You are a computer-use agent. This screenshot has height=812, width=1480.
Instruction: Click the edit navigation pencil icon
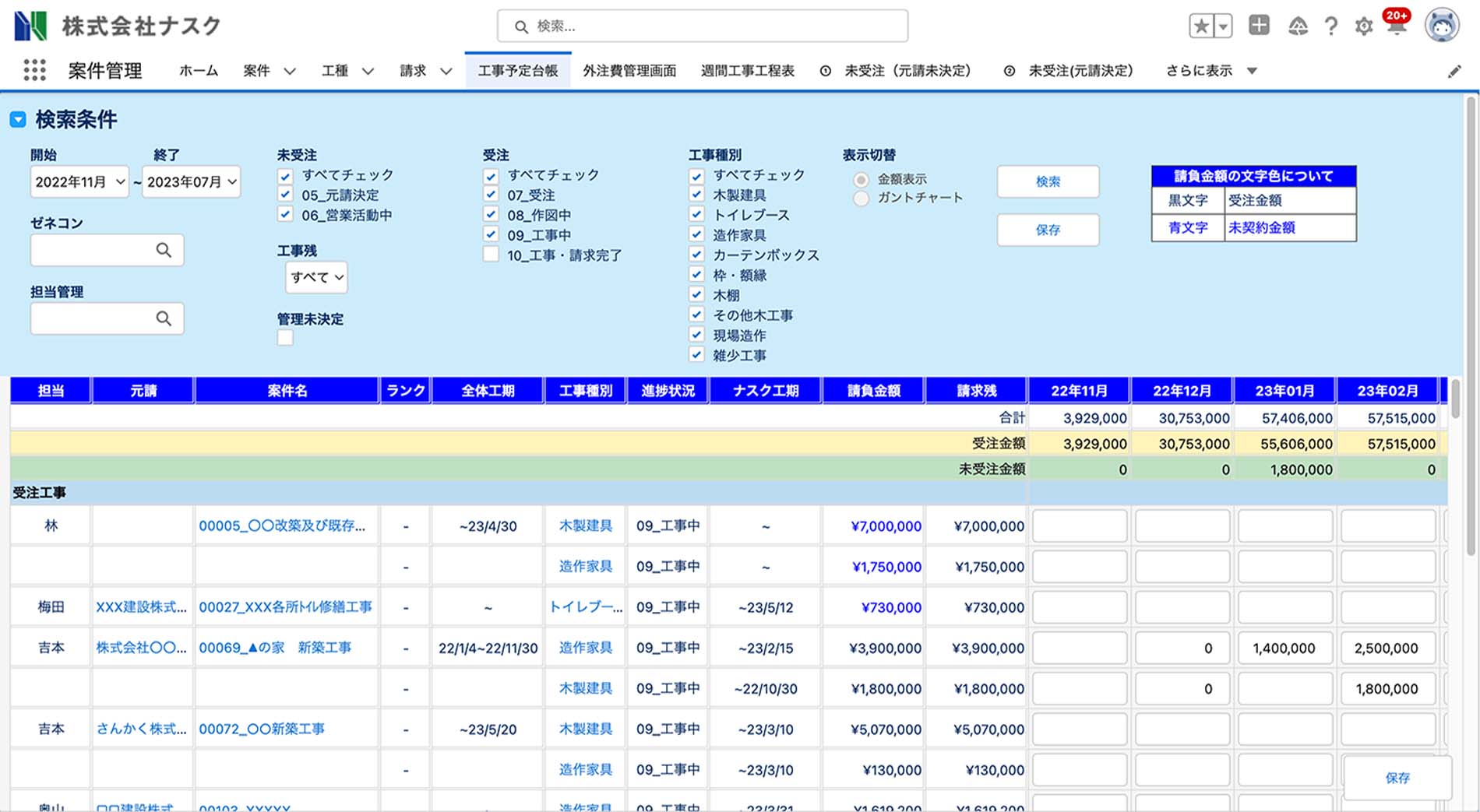click(1454, 72)
